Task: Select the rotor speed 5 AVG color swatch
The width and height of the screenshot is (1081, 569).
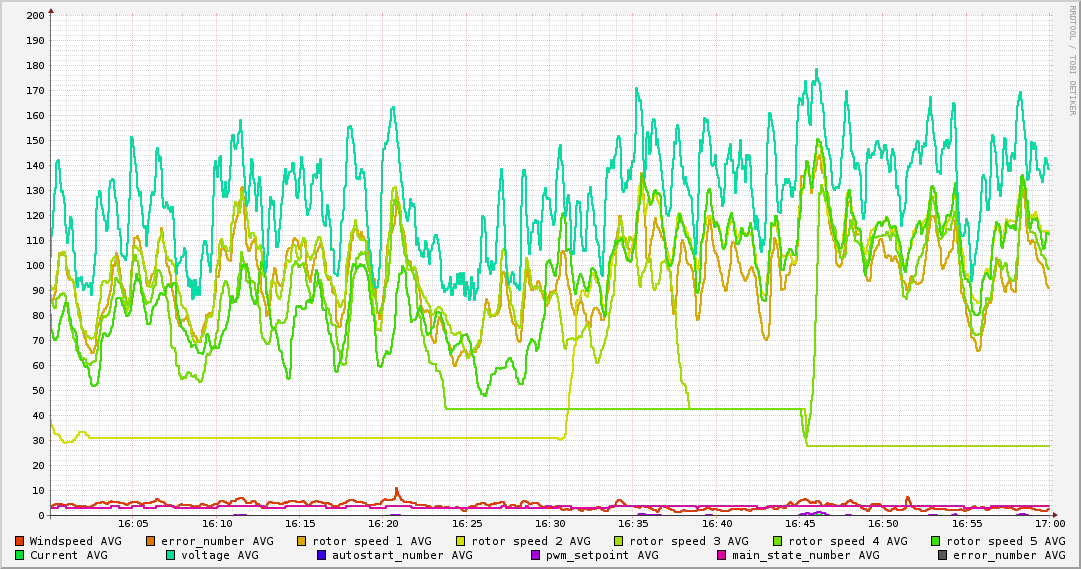Action: [936, 541]
